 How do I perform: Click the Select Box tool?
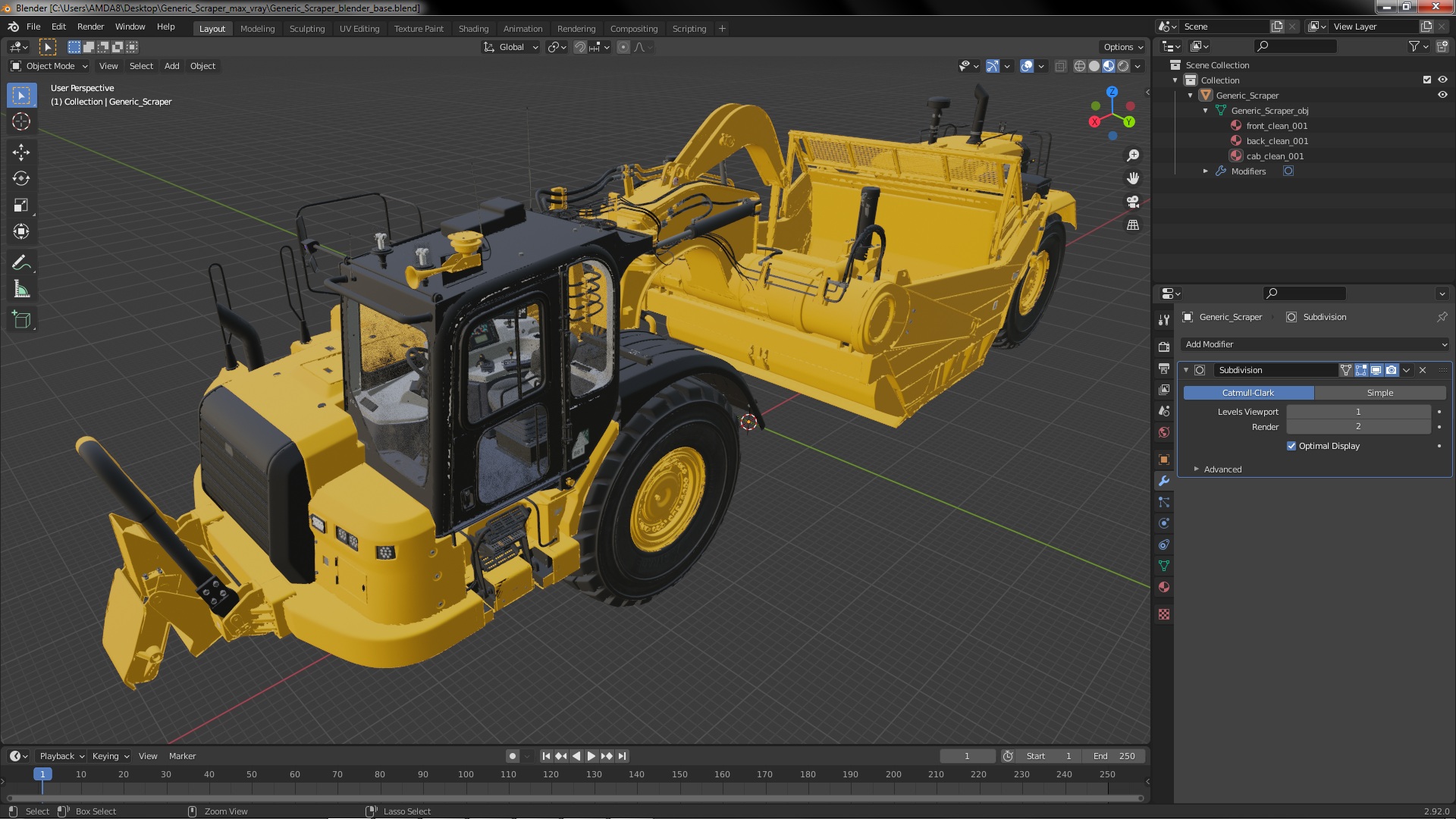pos(21,96)
